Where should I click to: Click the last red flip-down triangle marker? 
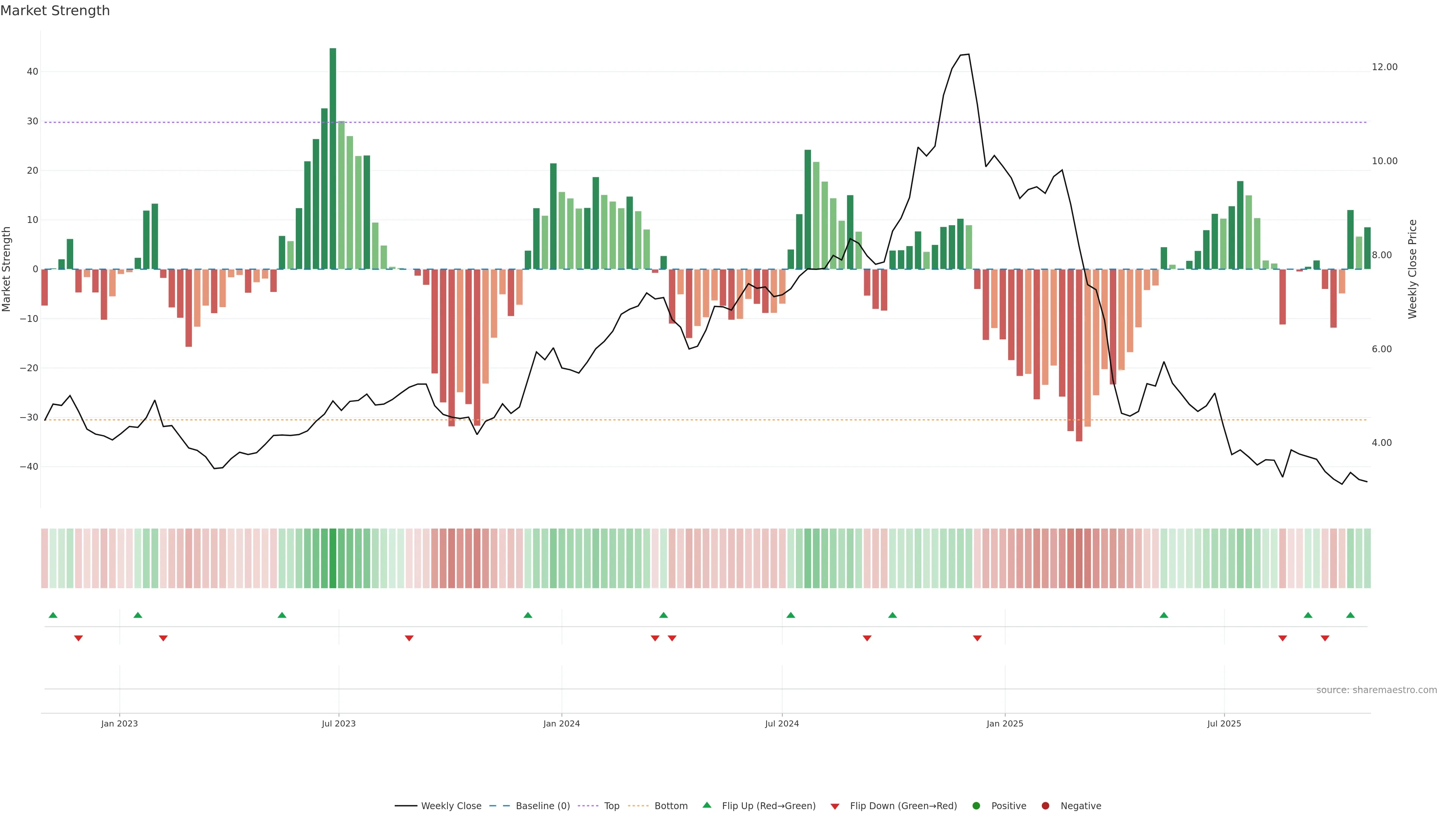point(1325,638)
